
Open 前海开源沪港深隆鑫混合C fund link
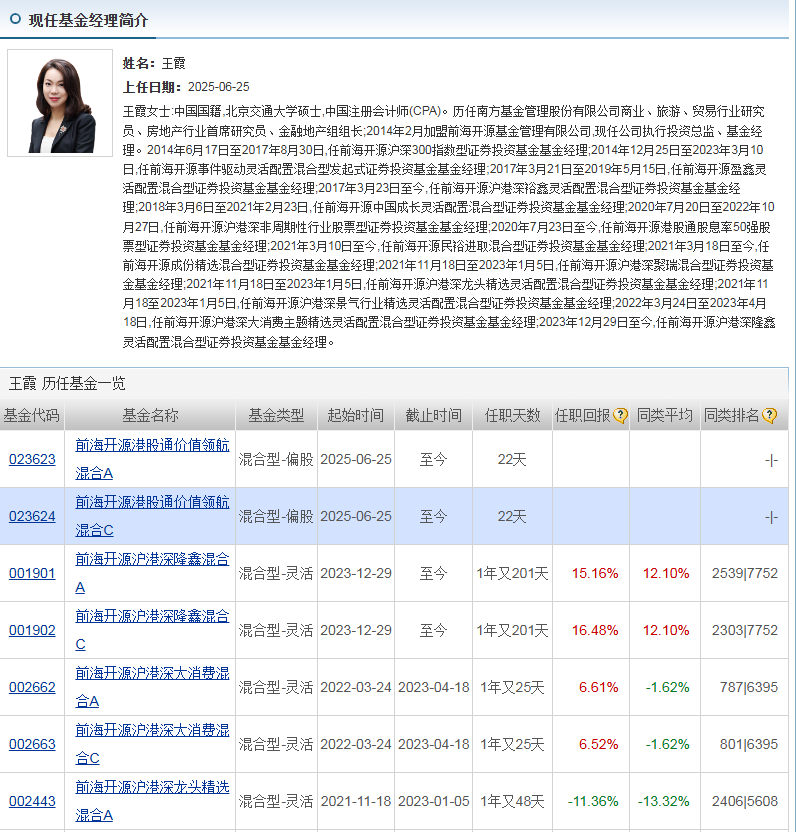pos(152,630)
